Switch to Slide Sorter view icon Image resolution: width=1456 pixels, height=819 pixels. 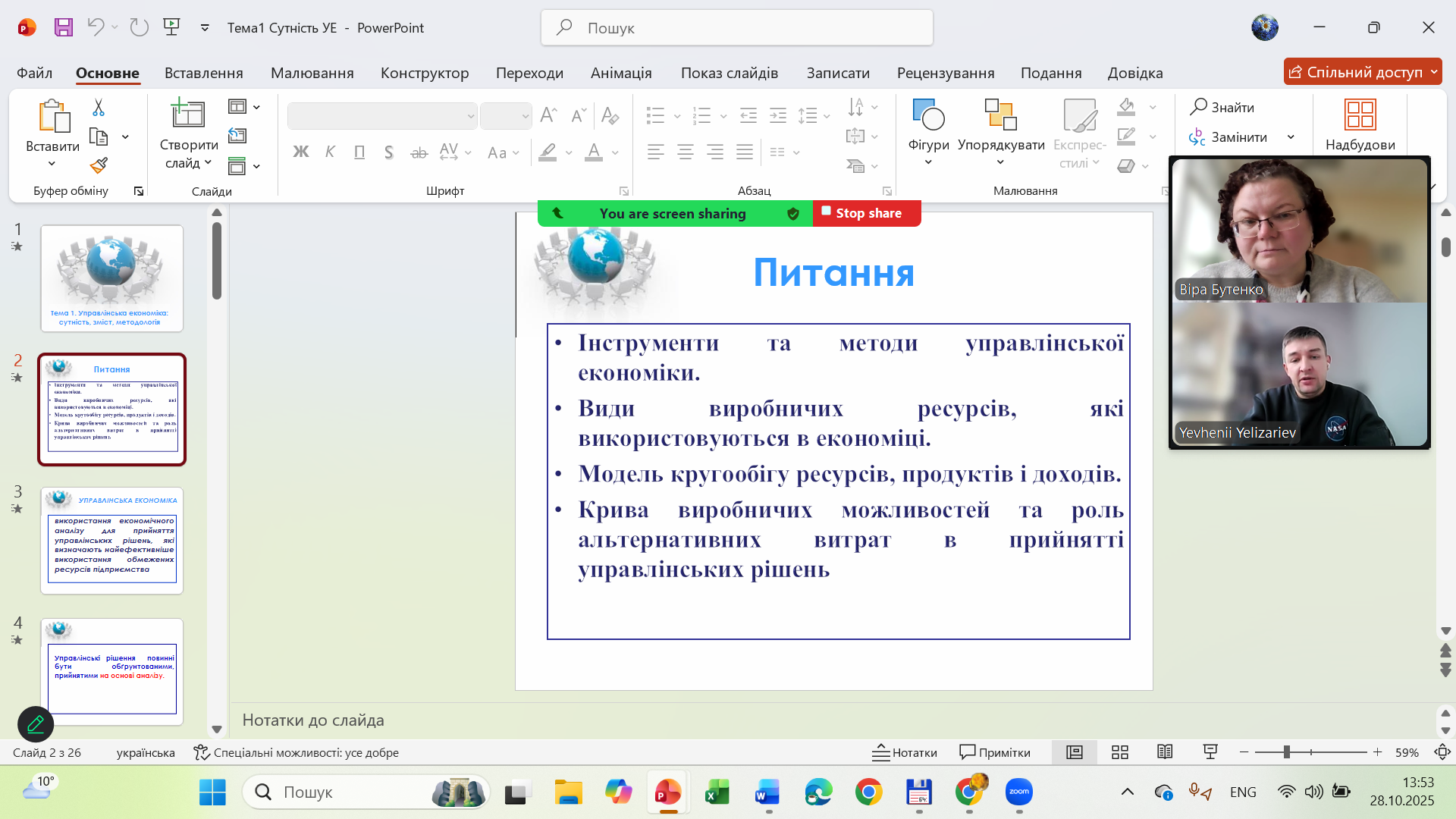(x=1120, y=752)
